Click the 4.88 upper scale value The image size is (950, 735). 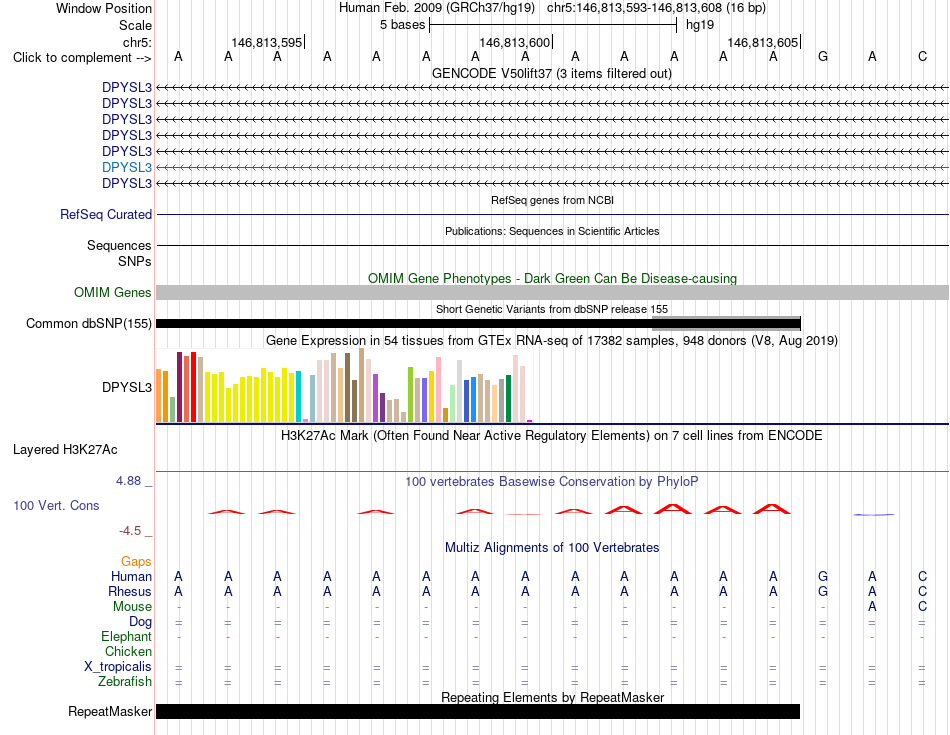click(128, 481)
